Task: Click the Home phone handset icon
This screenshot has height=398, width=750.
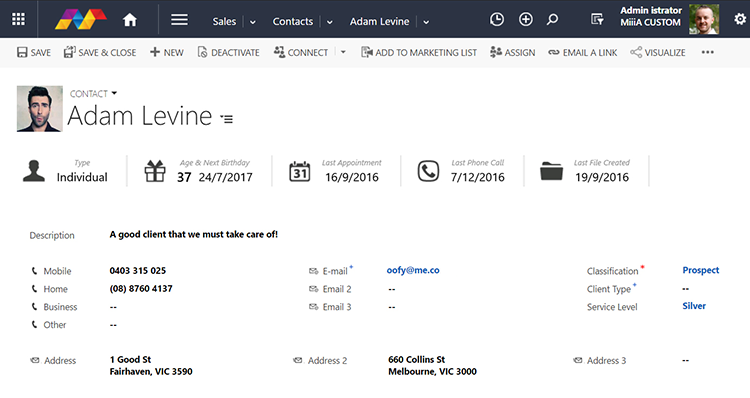Action: pyautogui.click(x=34, y=289)
